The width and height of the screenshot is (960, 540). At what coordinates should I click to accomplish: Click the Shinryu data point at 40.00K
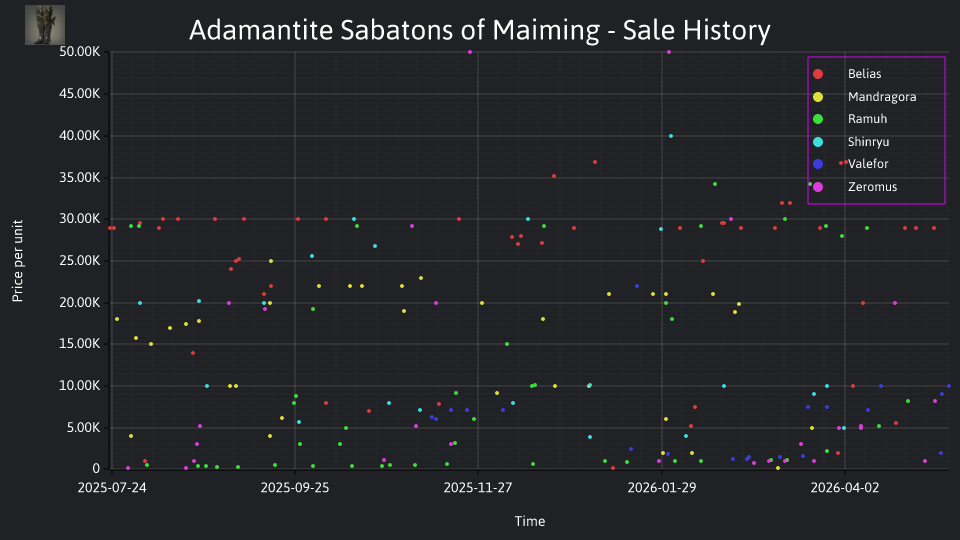tap(671, 136)
